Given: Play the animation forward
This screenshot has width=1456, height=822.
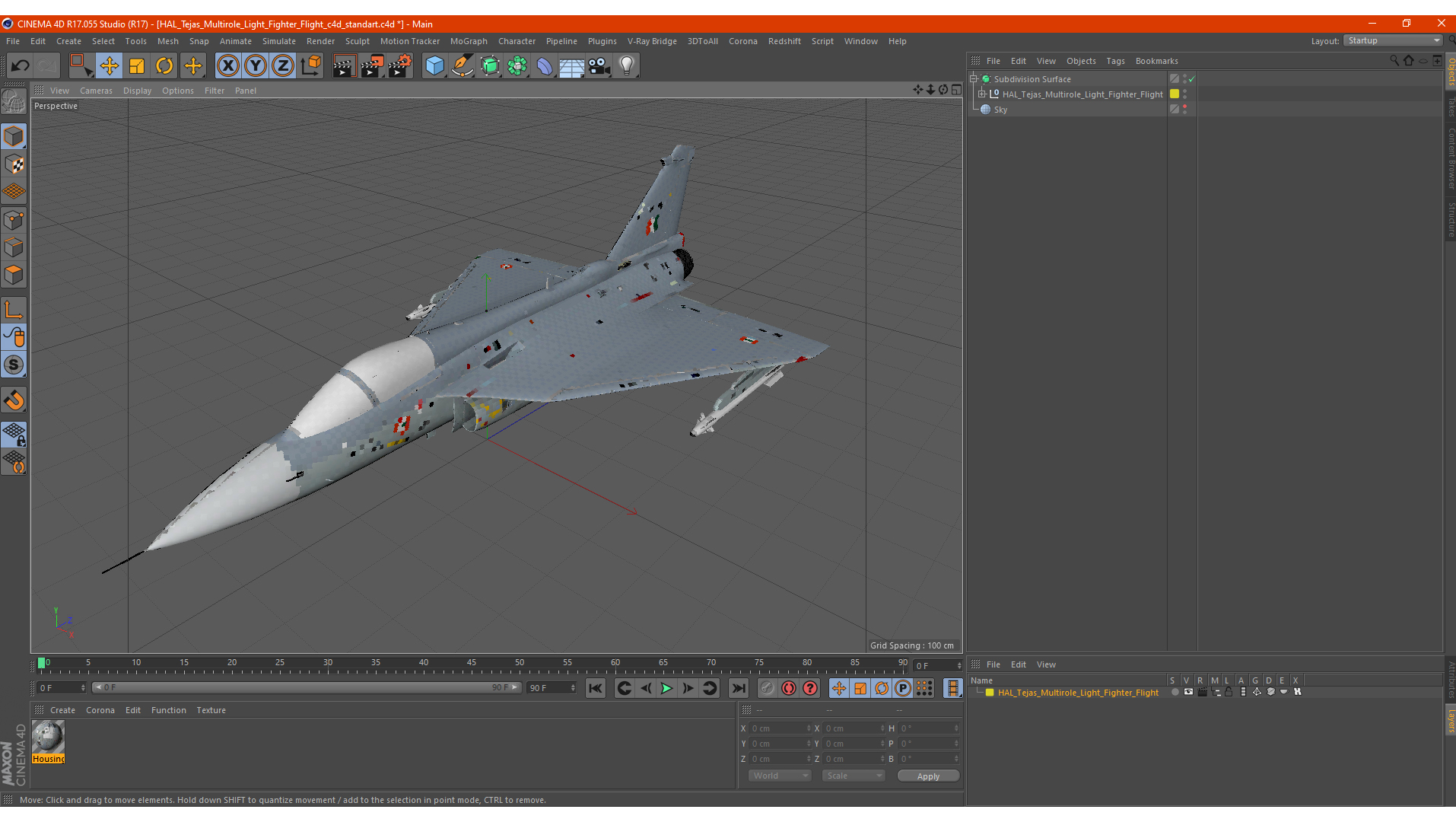Looking at the screenshot, I should [x=666, y=688].
